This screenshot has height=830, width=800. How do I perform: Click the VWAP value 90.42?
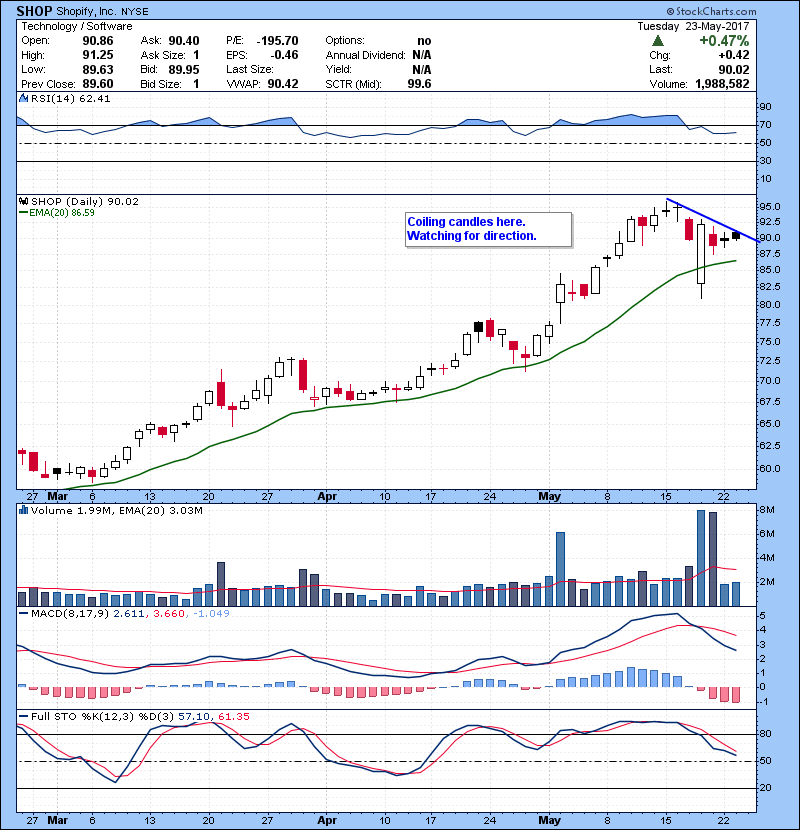pos(283,84)
